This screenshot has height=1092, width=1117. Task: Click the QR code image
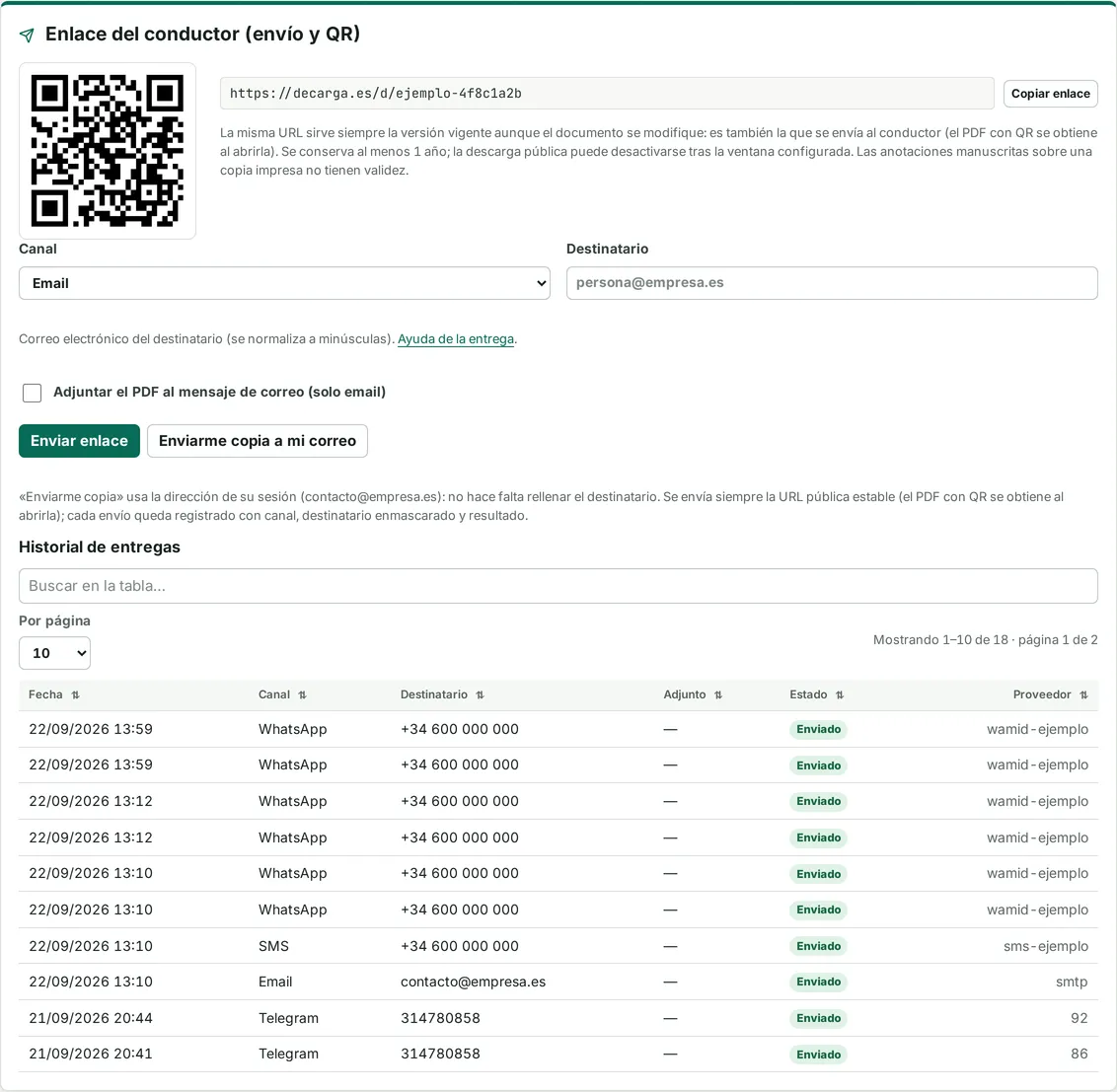108,150
